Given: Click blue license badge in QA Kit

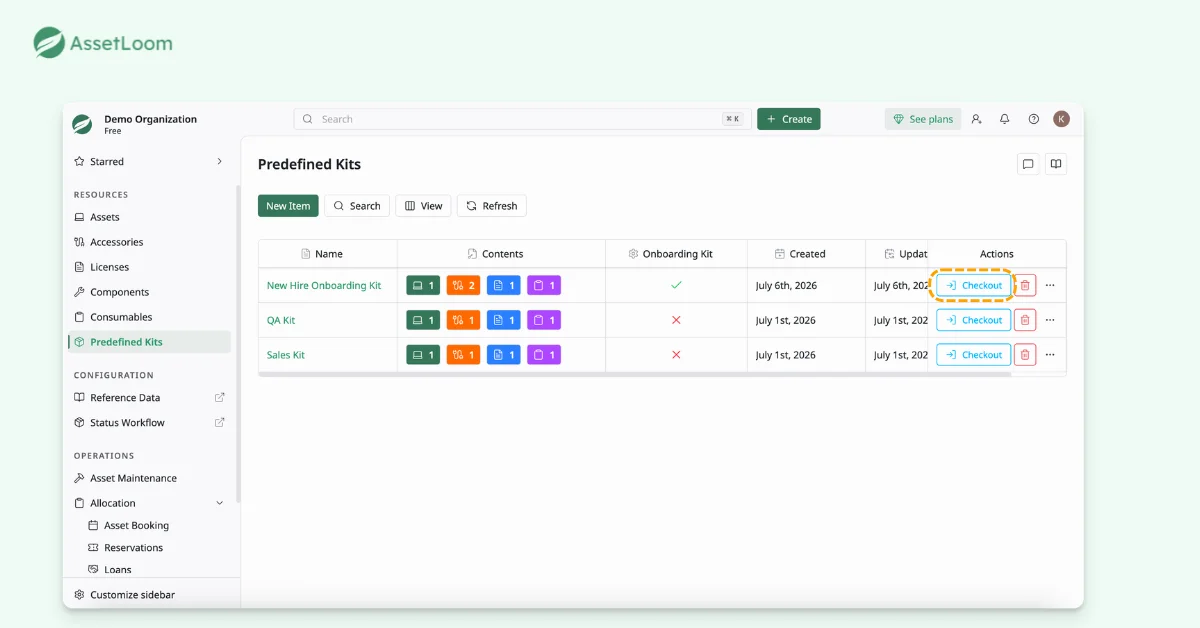Looking at the screenshot, I should 504,320.
